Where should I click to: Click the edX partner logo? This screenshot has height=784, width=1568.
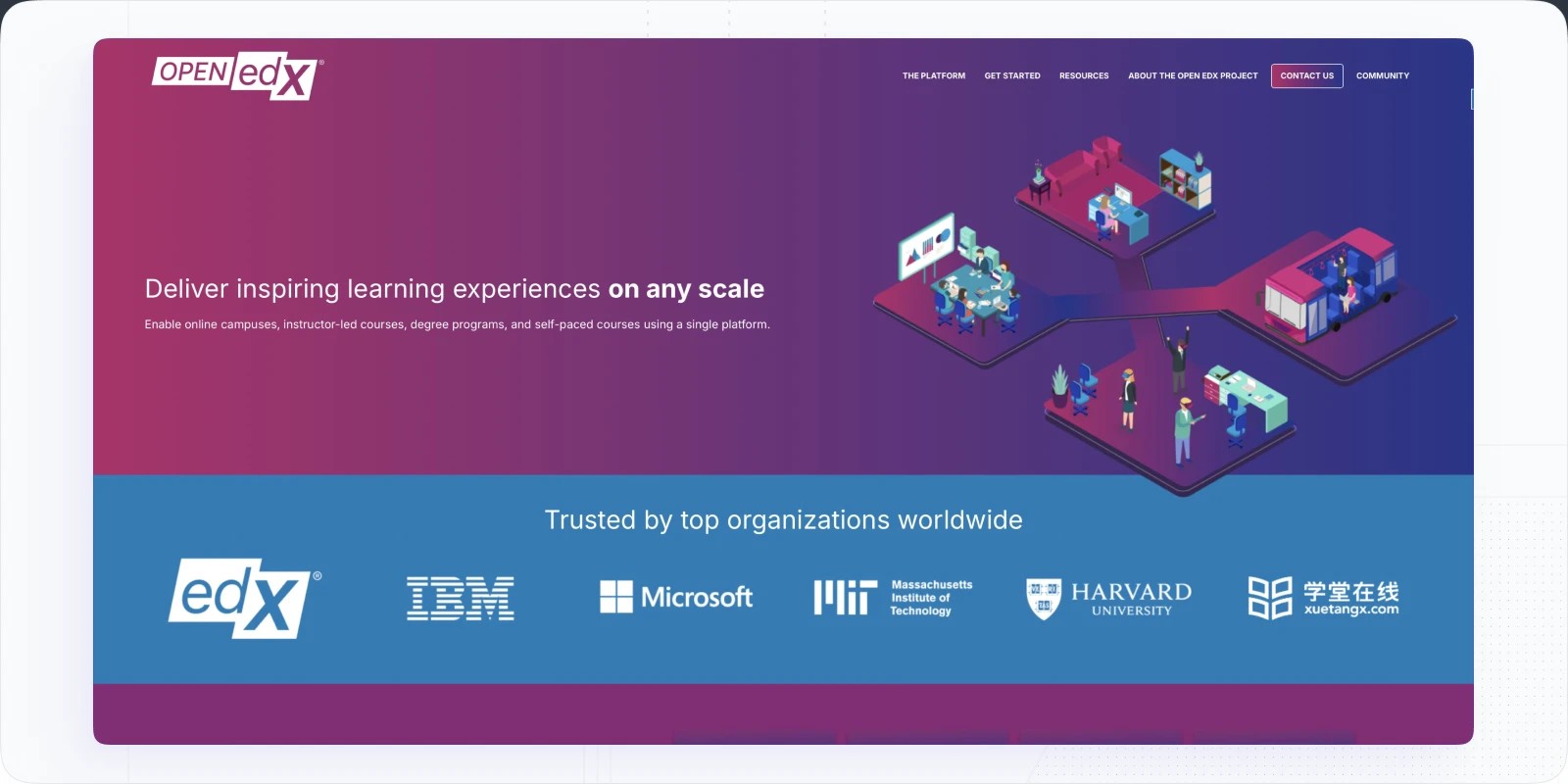point(244,598)
